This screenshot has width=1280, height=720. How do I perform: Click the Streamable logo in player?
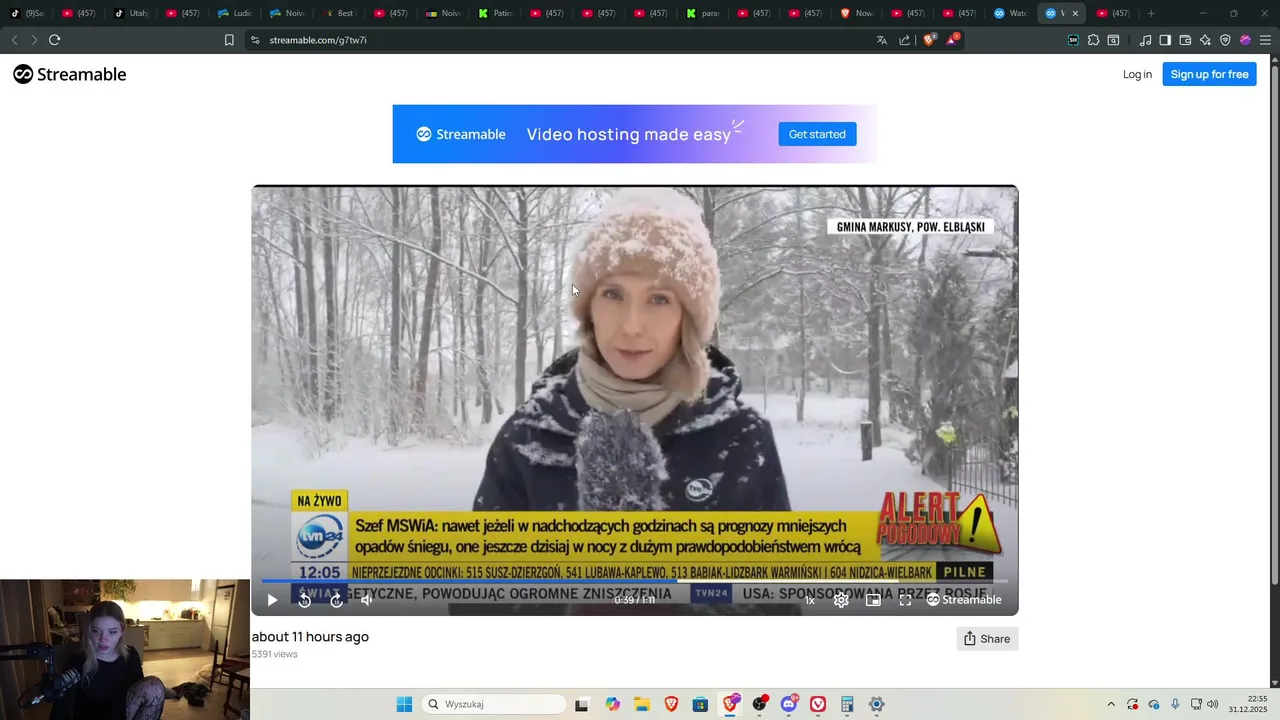click(964, 600)
